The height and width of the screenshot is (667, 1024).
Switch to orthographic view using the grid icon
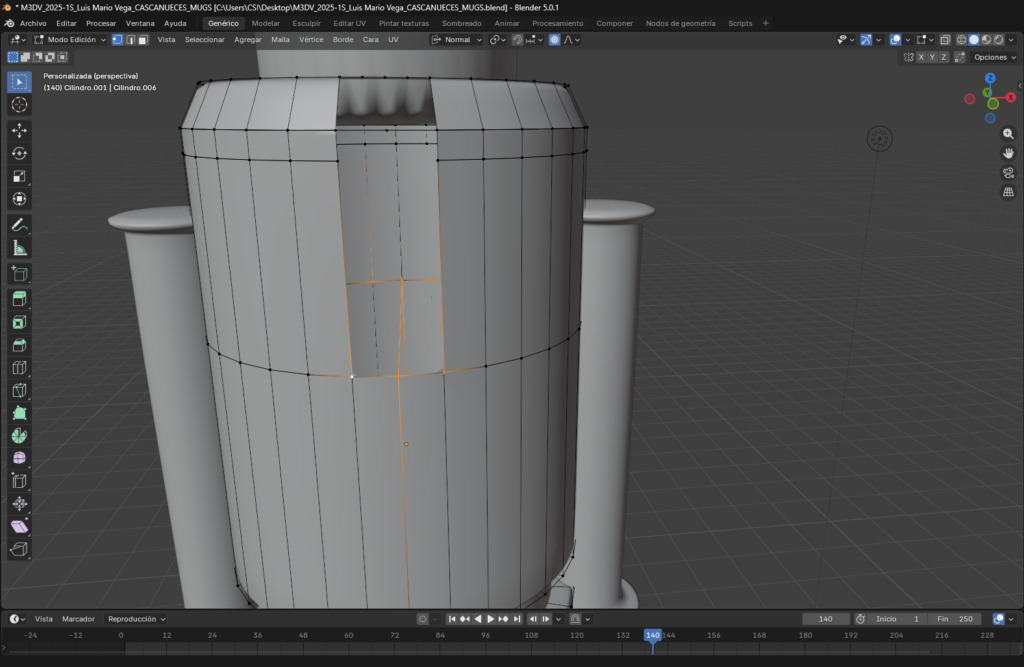pyautogui.click(x=1008, y=191)
